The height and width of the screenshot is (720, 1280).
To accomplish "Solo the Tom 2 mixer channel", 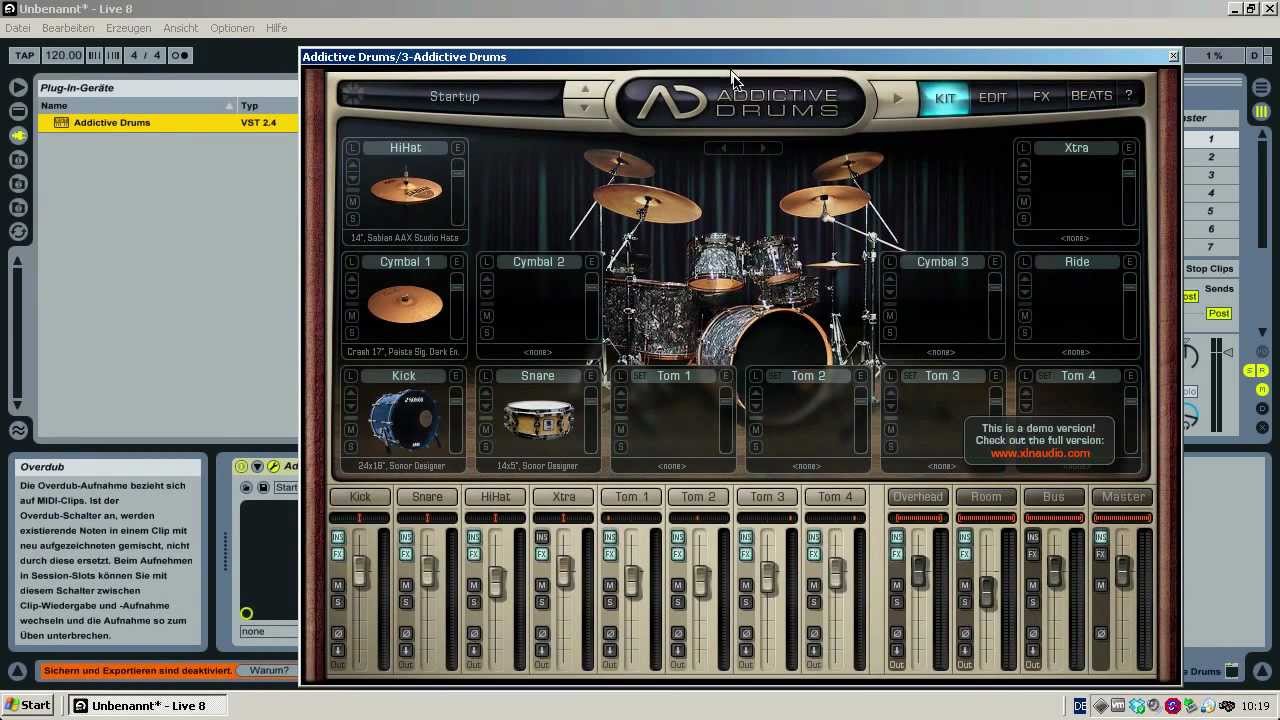I will pyautogui.click(x=678, y=602).
